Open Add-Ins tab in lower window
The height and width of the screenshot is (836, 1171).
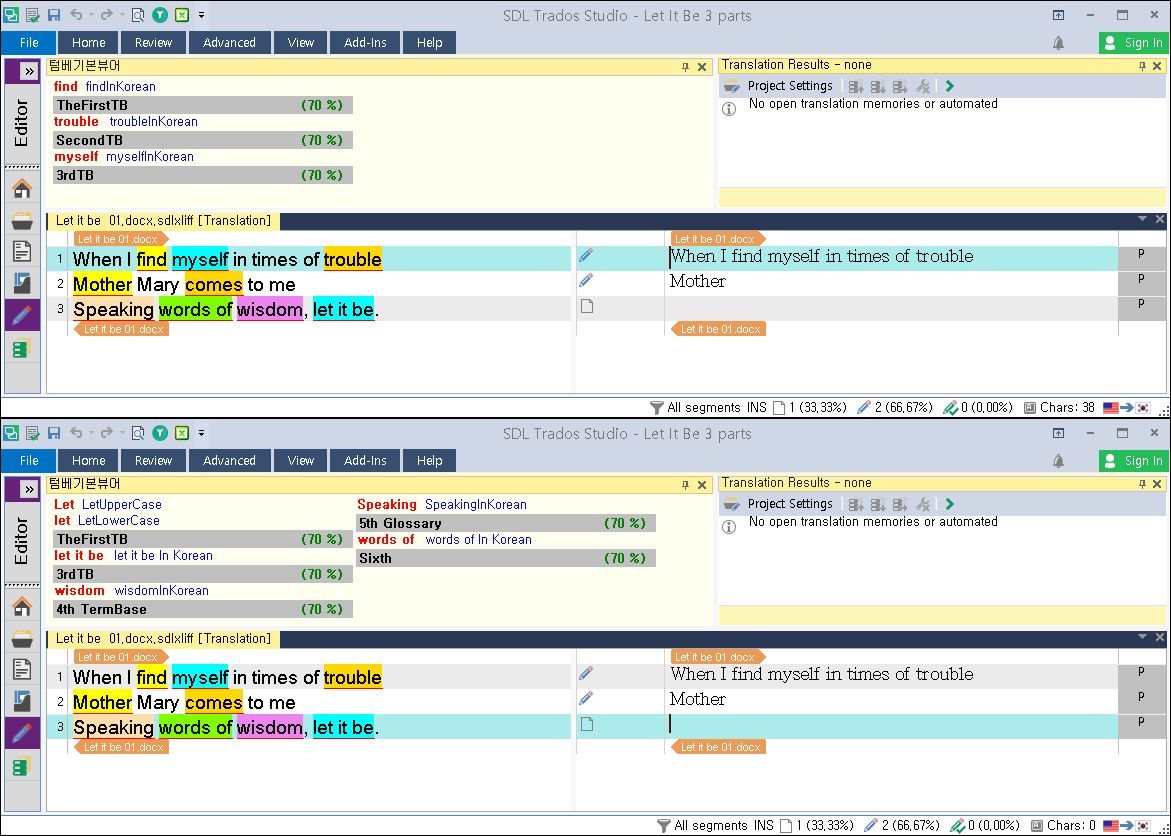(365, 461)
